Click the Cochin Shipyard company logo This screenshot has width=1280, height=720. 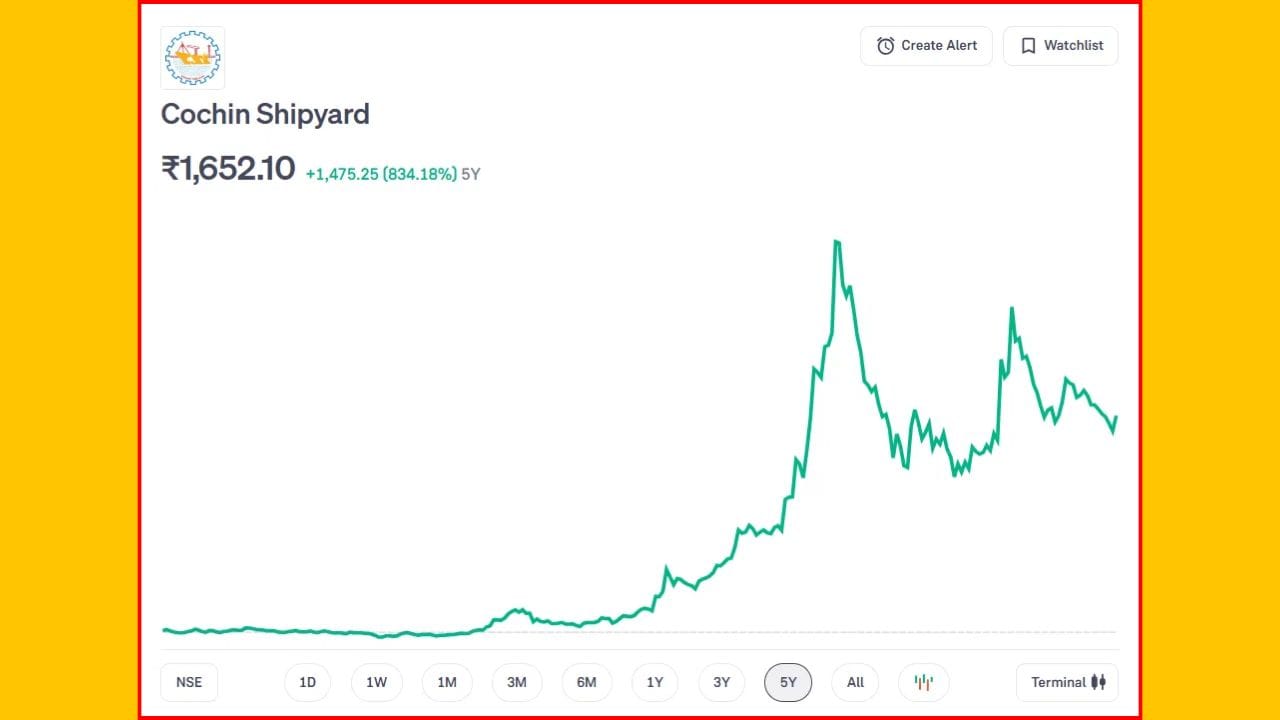[x=193, y=58]
